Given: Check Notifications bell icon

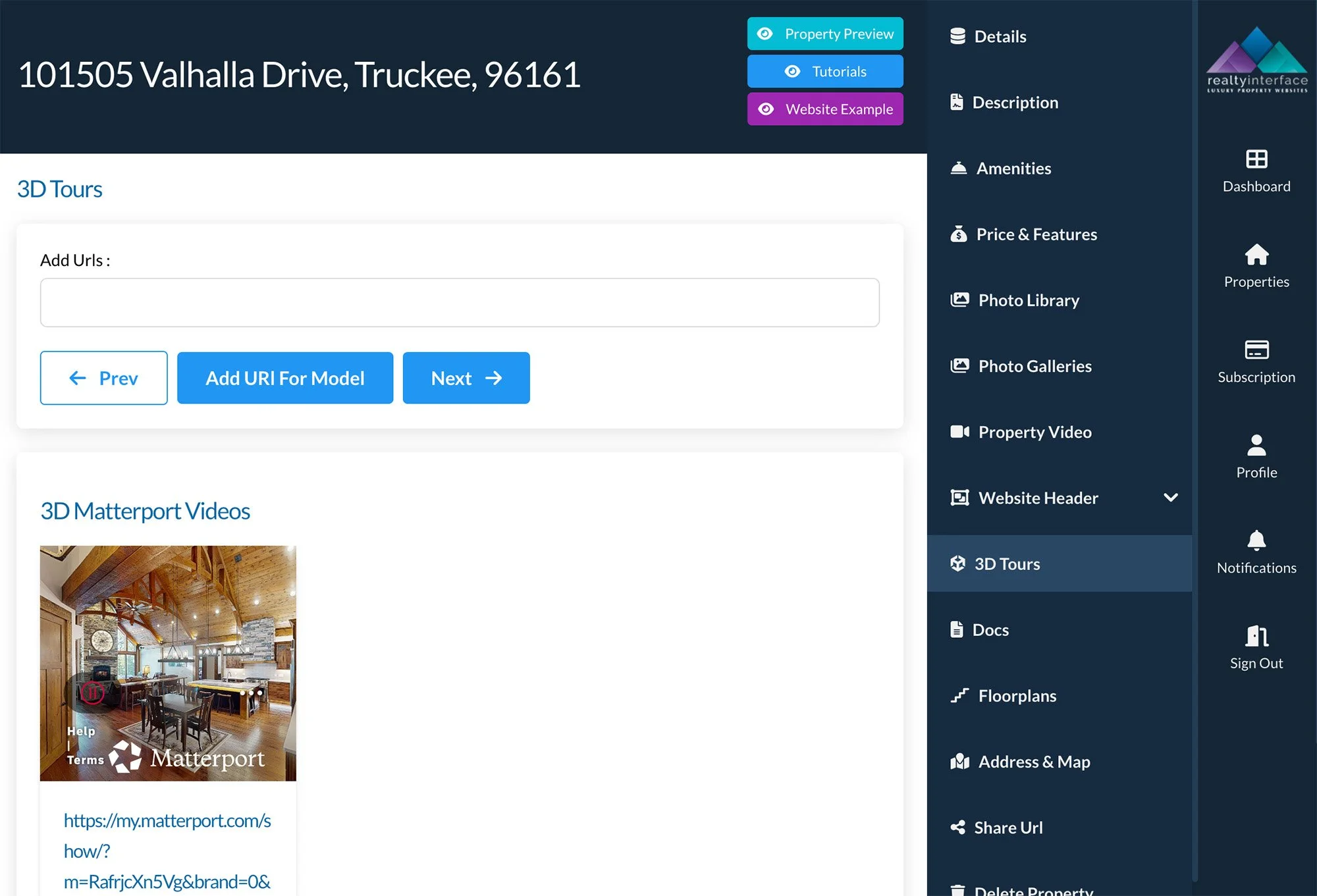Looking at the screenshot, I should tap(1256, 540).
